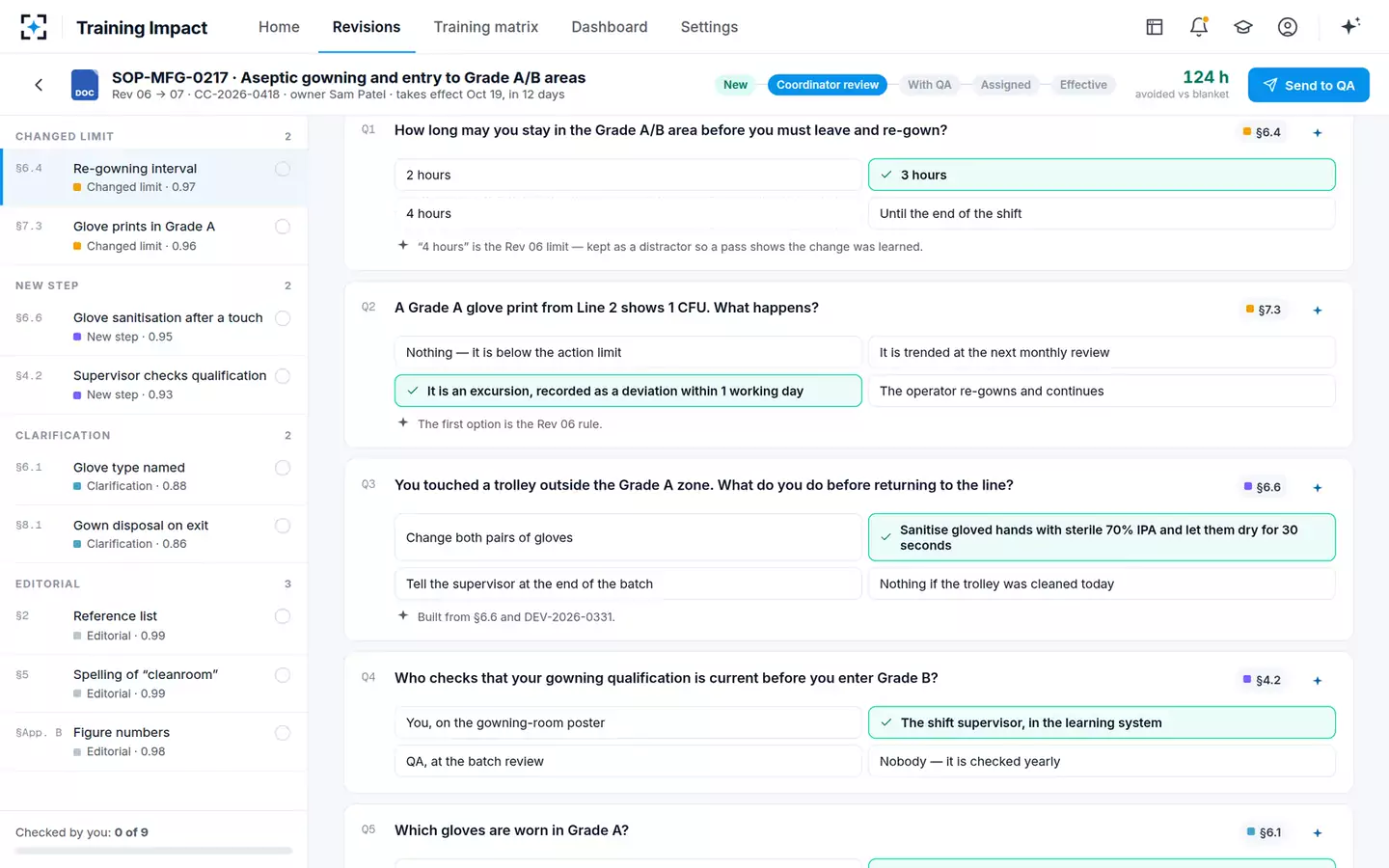Click the Checked by you progress bar

[x=153, y=851]
